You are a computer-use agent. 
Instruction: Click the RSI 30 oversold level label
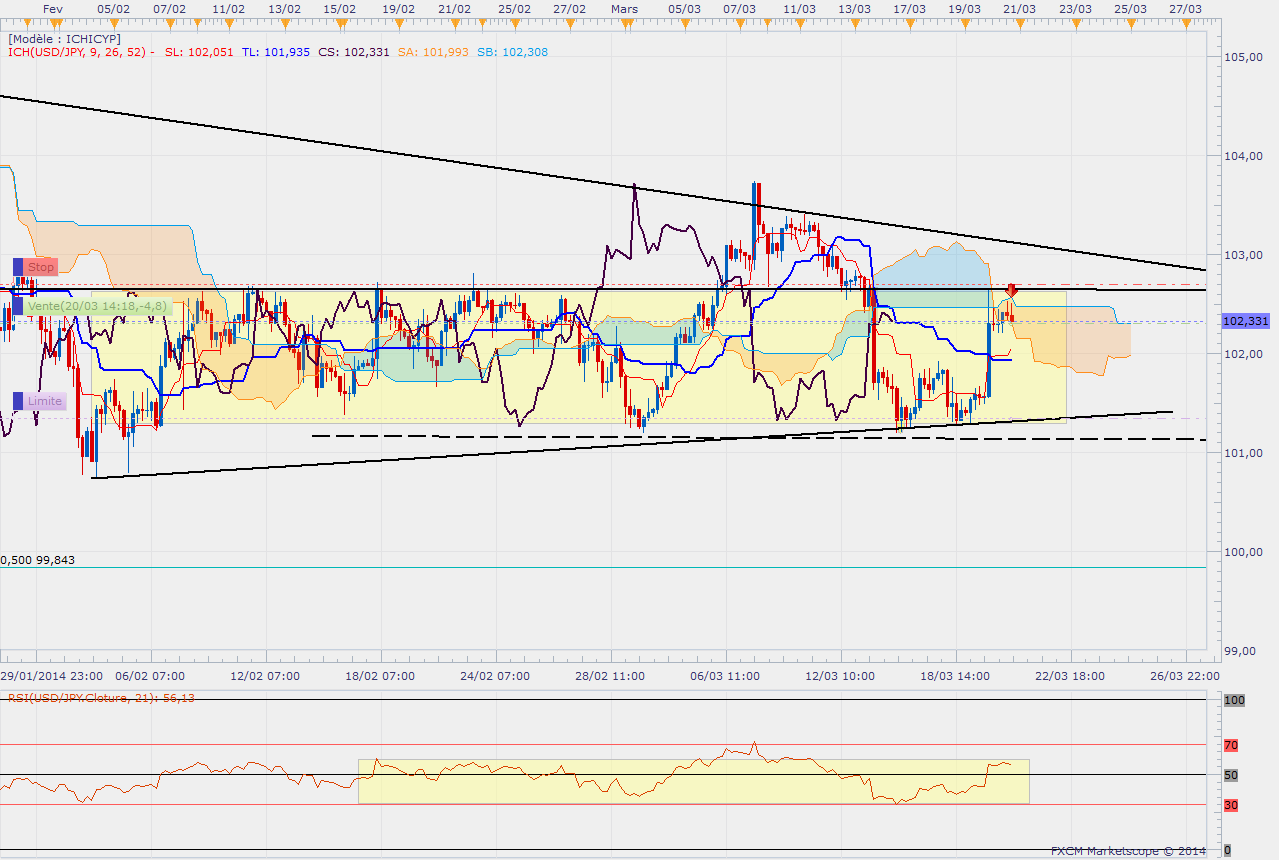click(1231, 804)
